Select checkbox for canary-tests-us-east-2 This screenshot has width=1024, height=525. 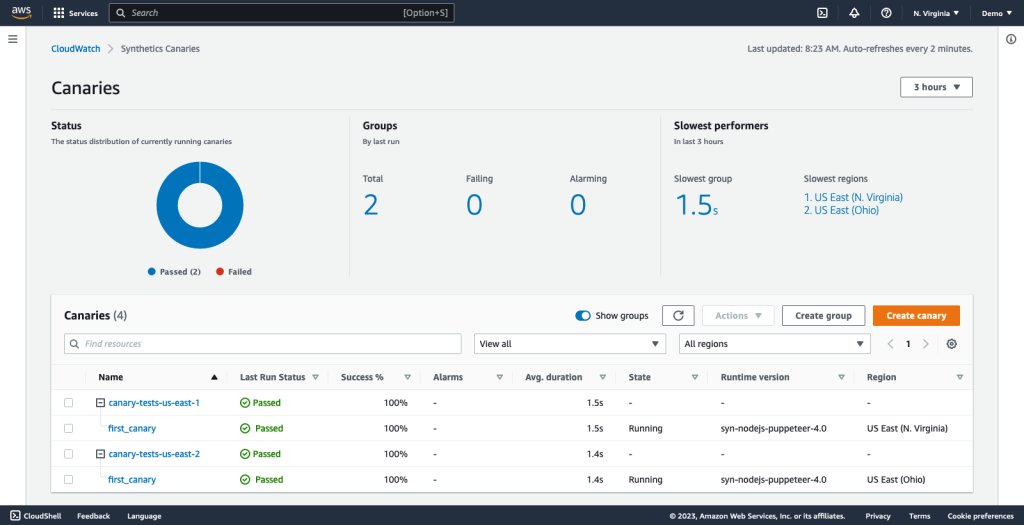(x=69, y=454)
